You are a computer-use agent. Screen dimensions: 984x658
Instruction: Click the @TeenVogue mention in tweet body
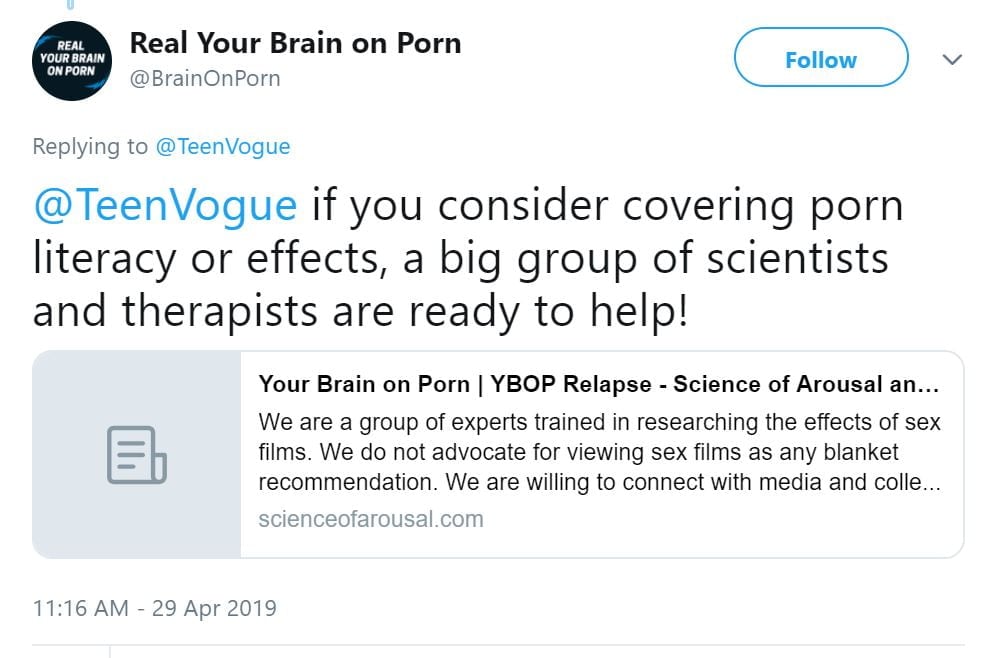click(x=165, y=206)
